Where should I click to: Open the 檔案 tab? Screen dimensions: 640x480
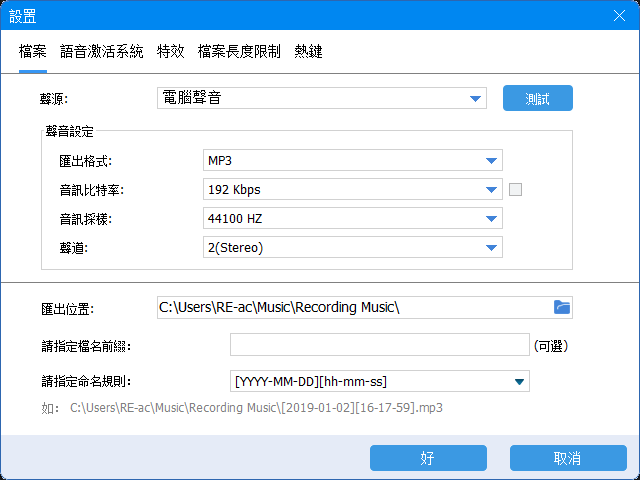(33, 52)
